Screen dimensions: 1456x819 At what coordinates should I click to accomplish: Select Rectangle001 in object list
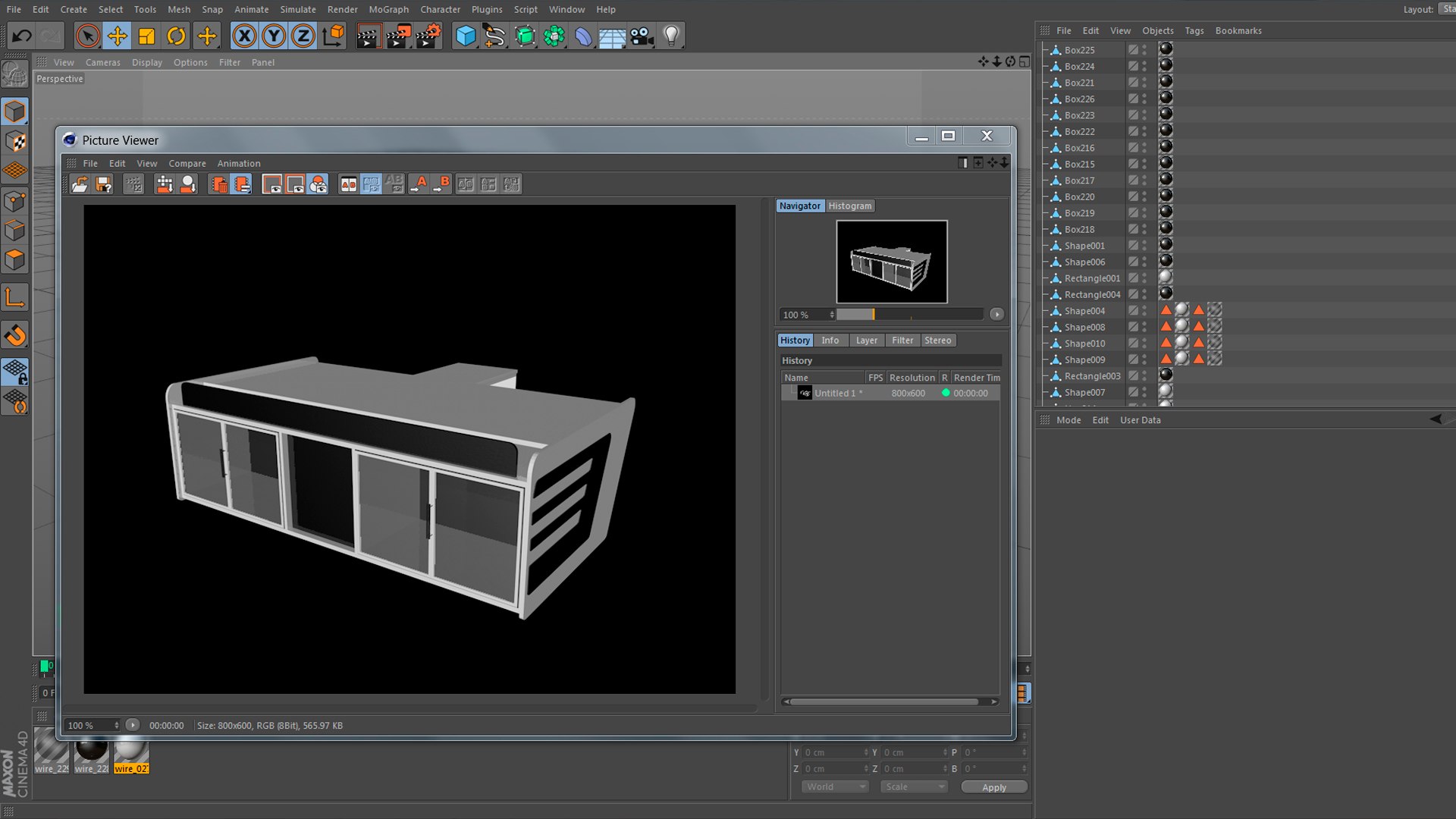click(1092, 278)
